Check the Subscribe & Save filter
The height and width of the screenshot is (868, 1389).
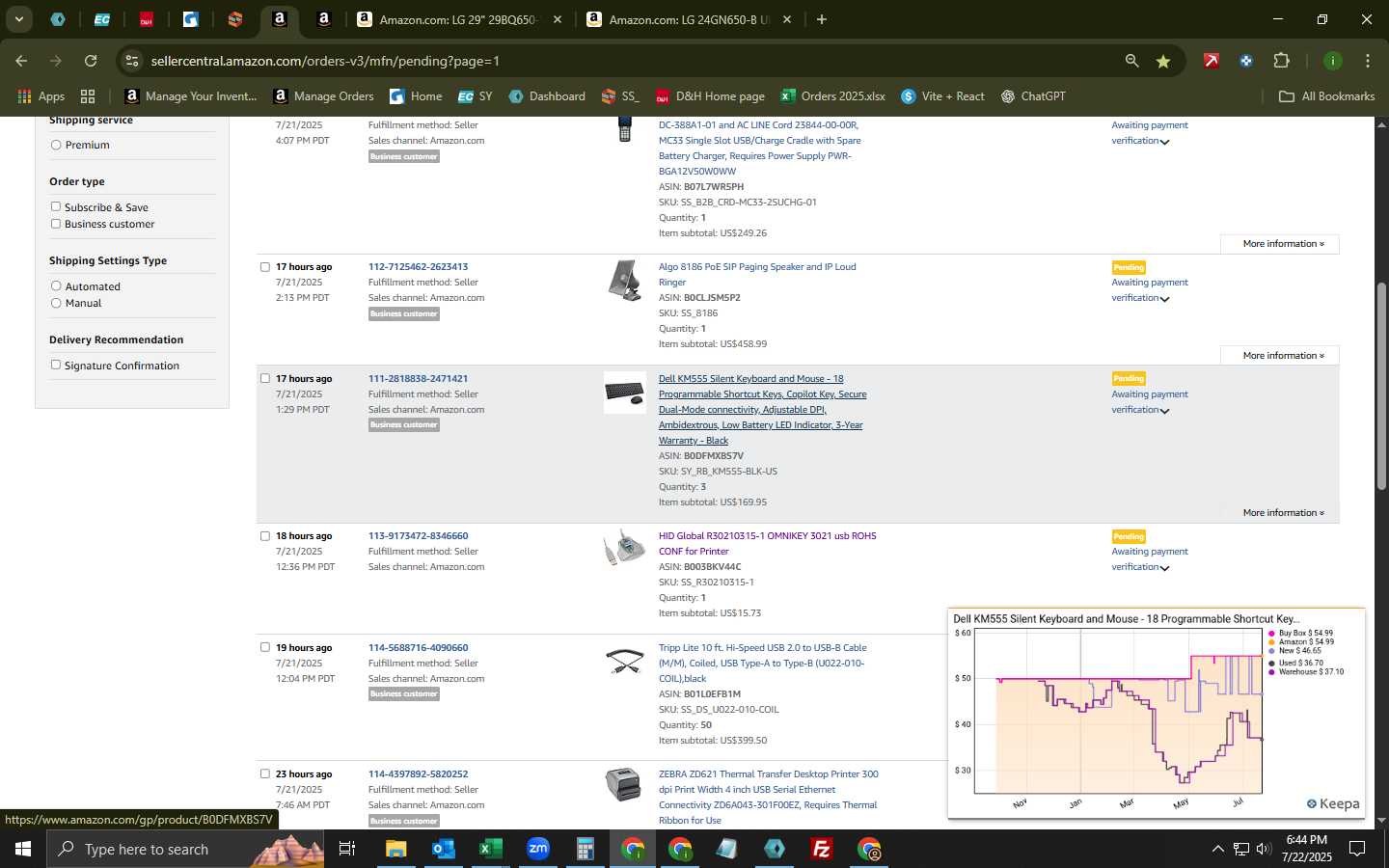(56, 206)
